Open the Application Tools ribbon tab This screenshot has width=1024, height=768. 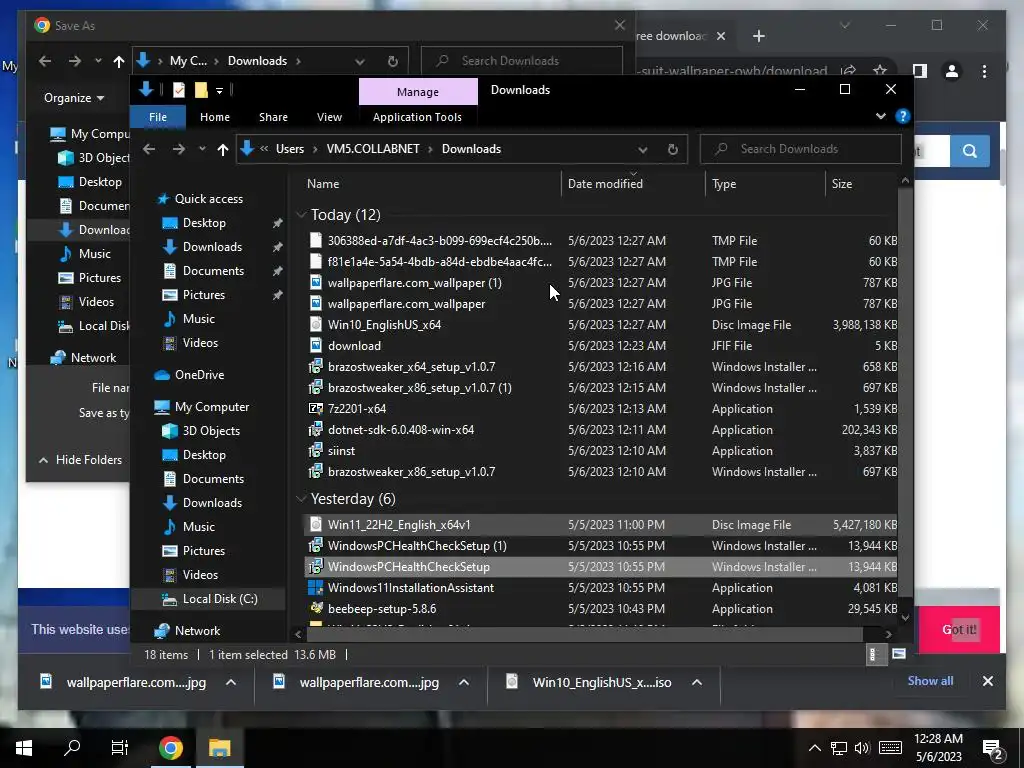coord(417,117)
